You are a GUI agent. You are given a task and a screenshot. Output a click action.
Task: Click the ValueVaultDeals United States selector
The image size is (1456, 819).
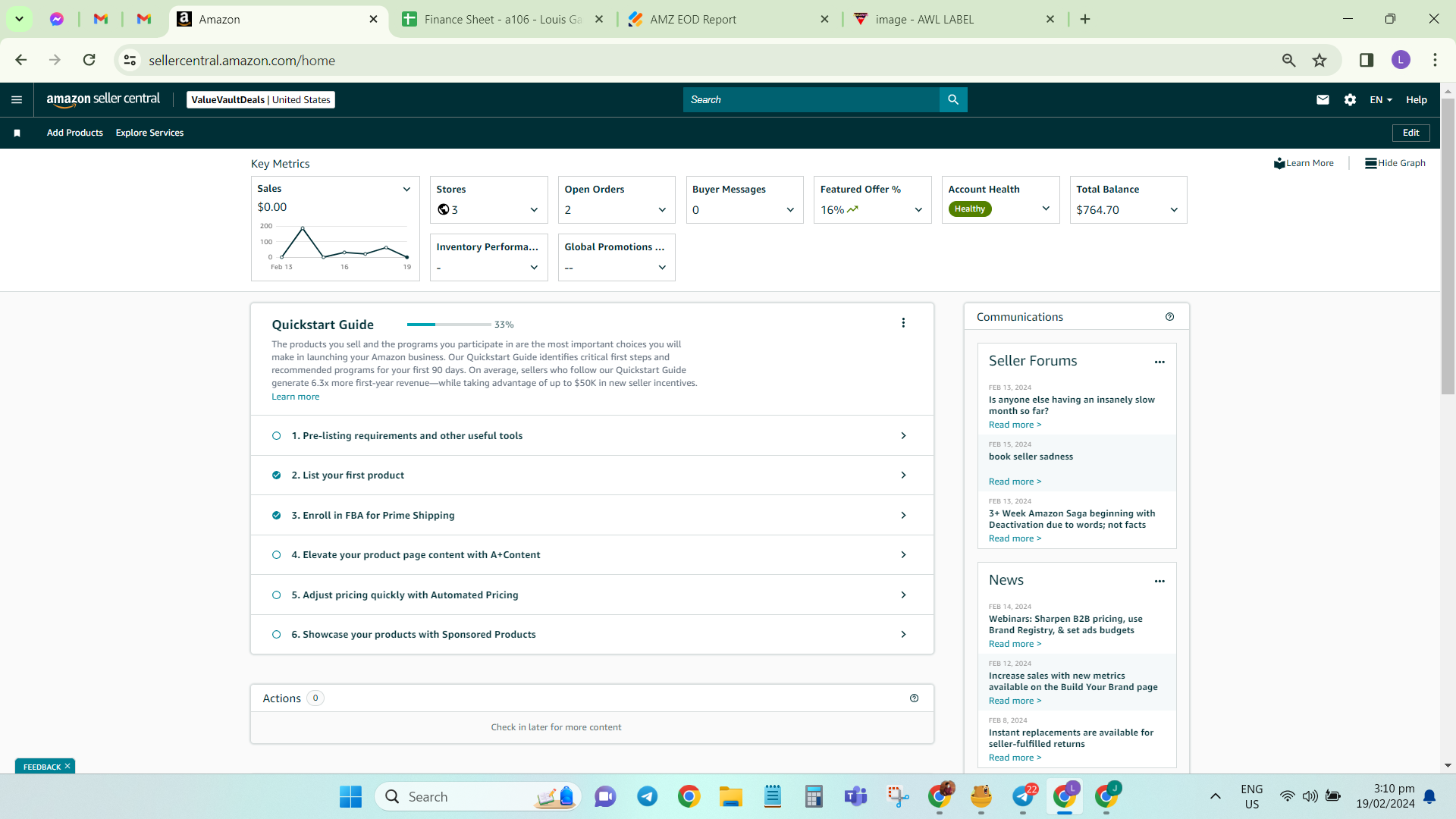(x=261, y=99)
